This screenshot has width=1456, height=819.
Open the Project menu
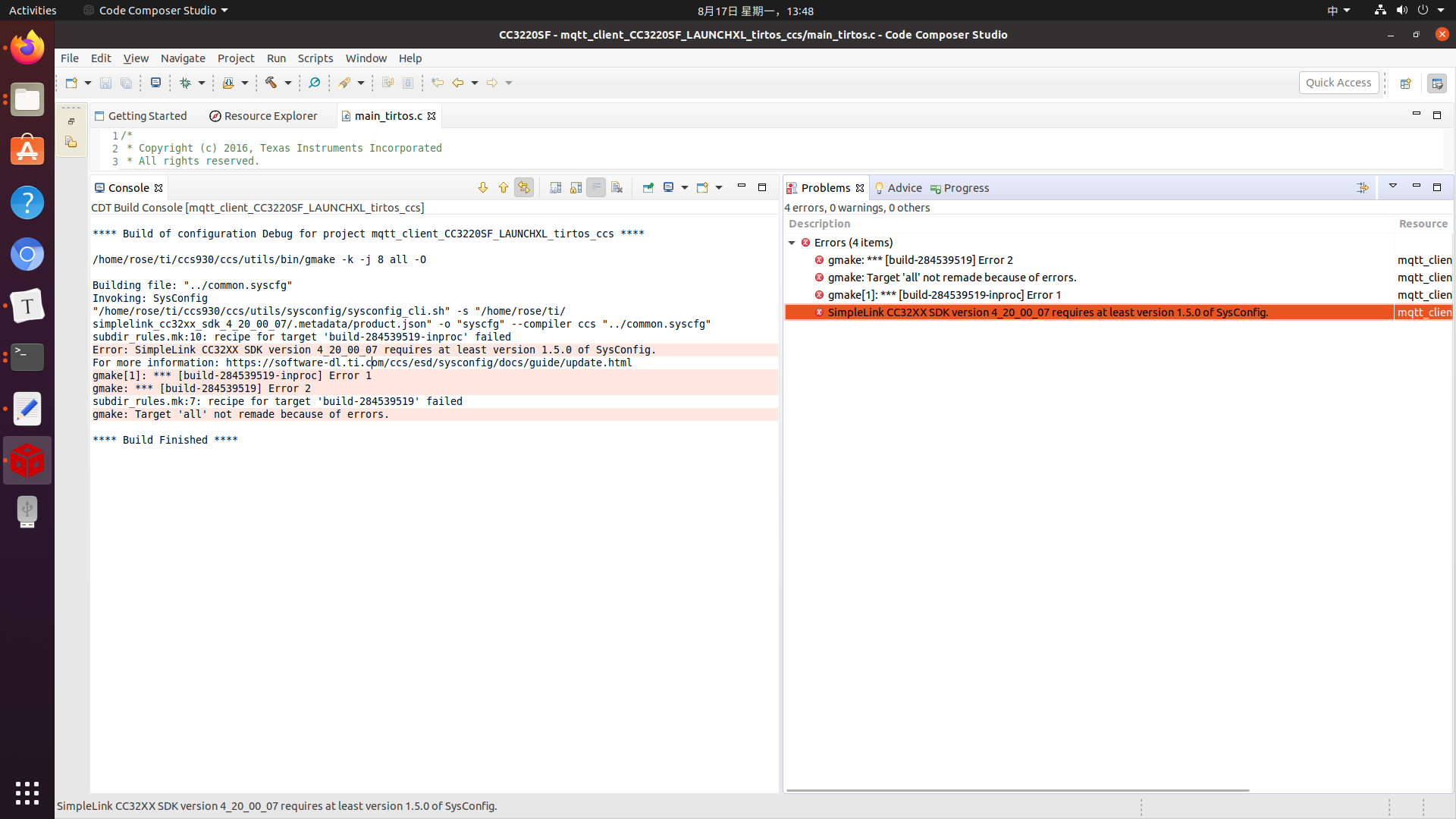tap(235, 58)
